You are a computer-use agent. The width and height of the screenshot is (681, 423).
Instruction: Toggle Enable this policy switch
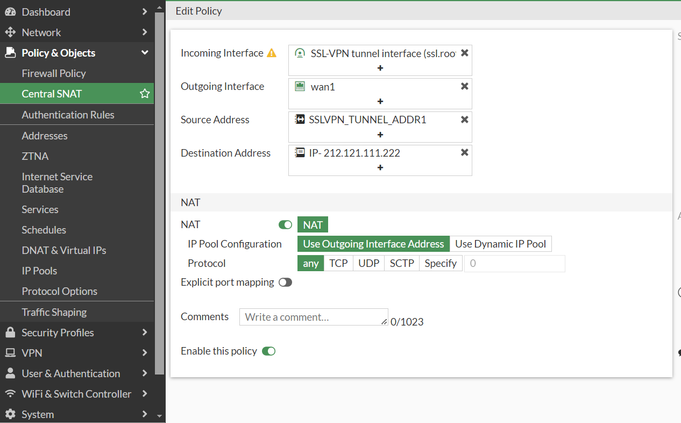[x=268, y=351]
